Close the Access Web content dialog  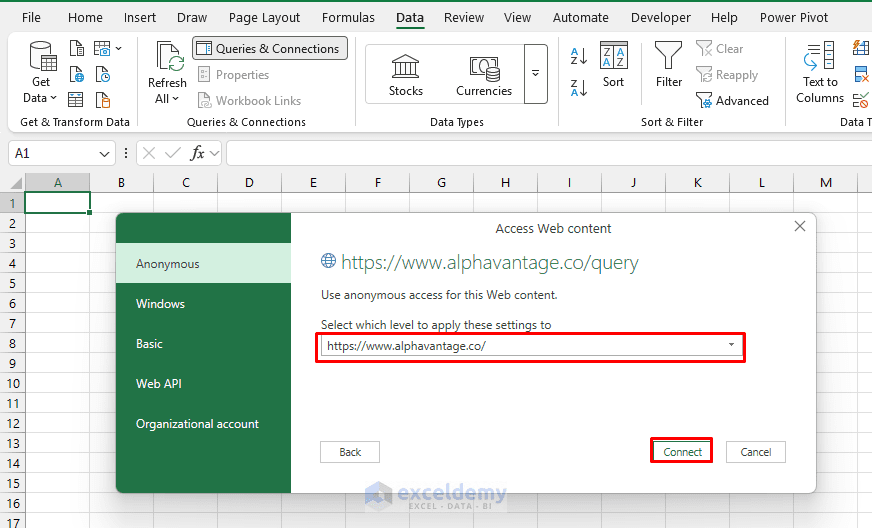pyautogui.click(x=800, y=226)
